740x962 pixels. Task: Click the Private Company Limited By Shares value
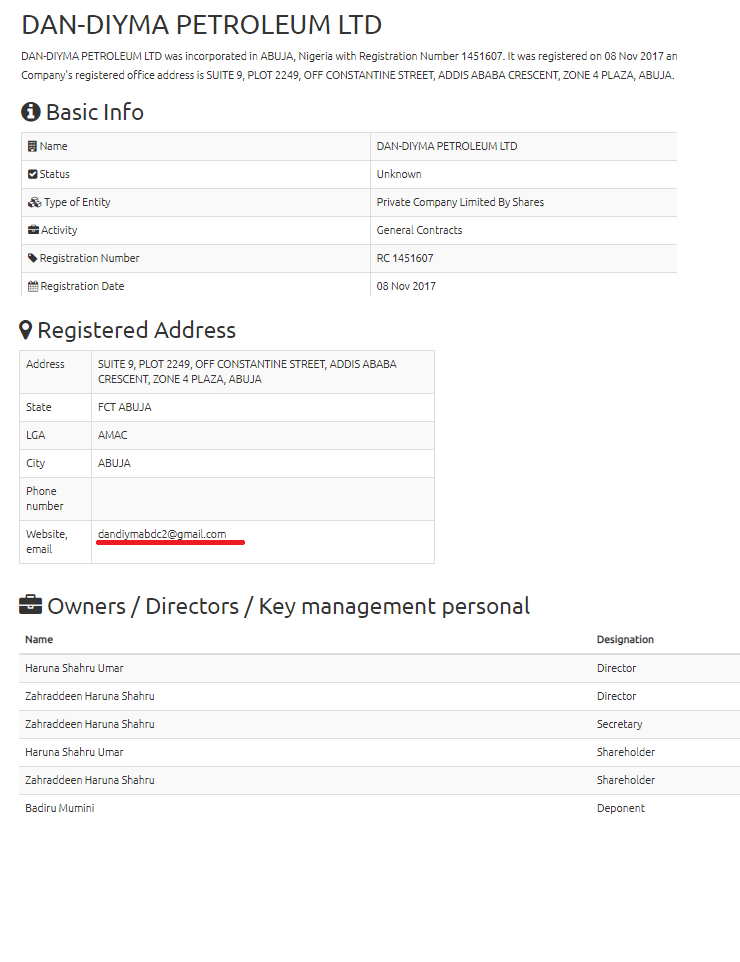[x=460, y=202]
